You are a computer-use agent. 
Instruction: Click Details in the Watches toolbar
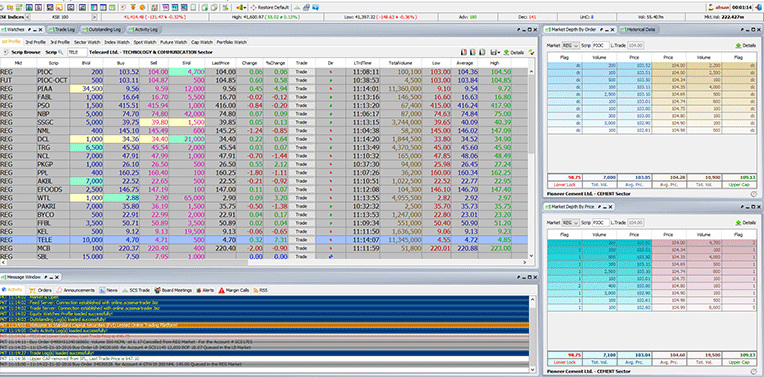[514, 52]
